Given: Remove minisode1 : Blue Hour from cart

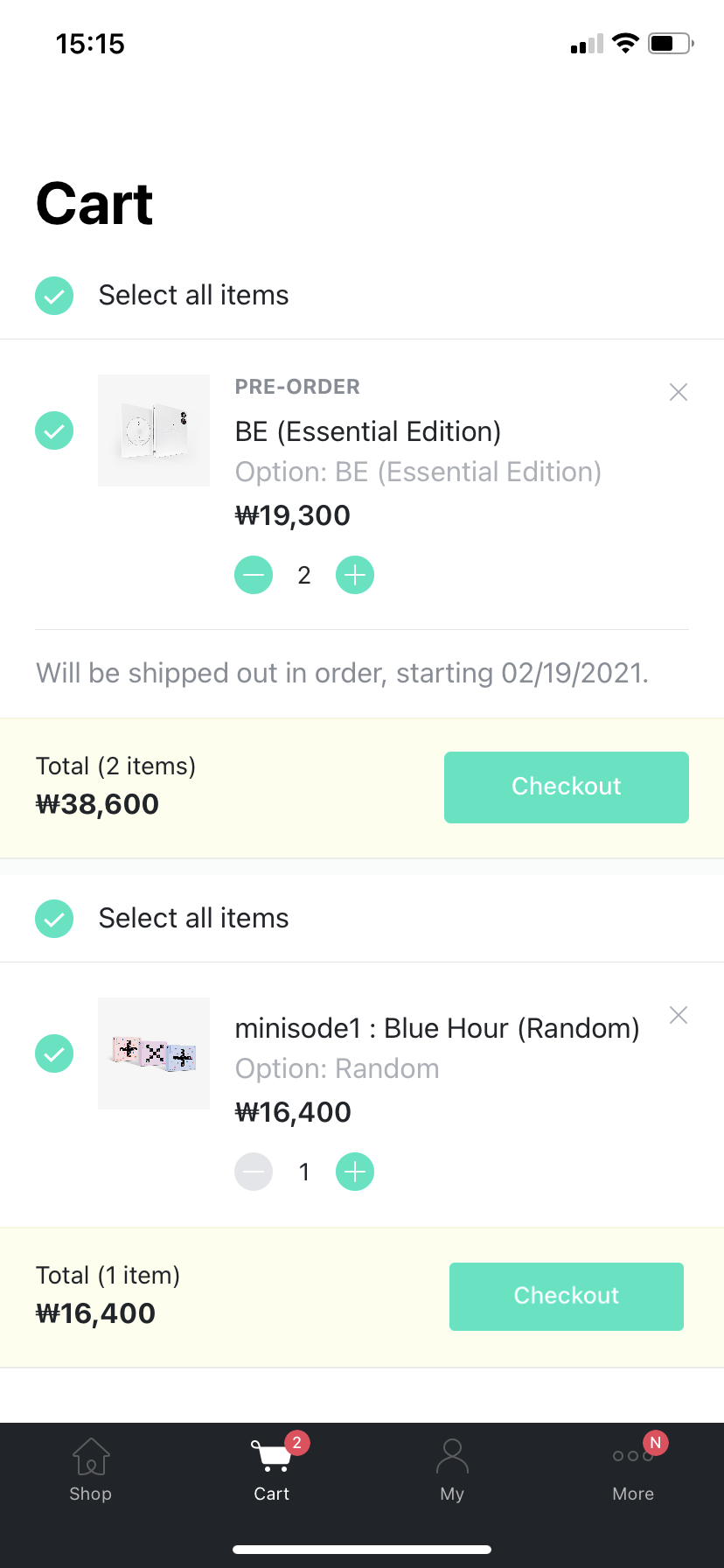Looking at the screenshot, I should click(x=679, y=1015).
